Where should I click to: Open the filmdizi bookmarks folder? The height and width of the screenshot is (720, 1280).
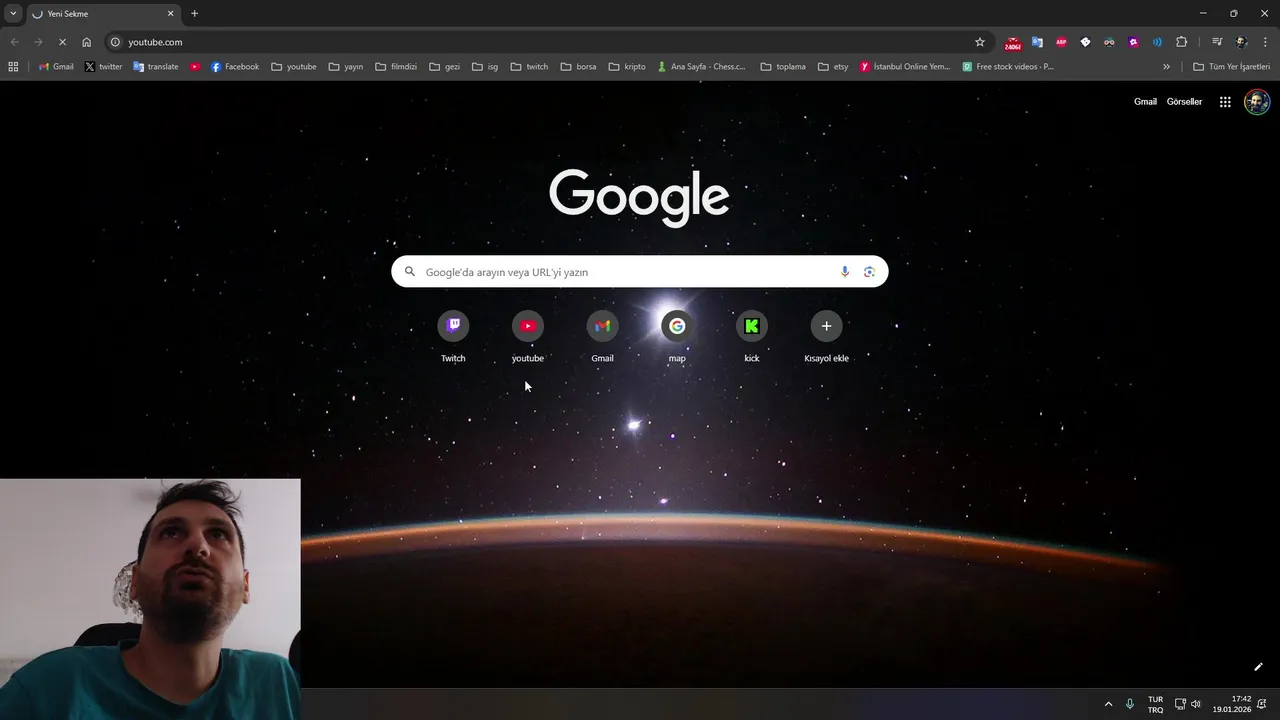click(396, 67)
